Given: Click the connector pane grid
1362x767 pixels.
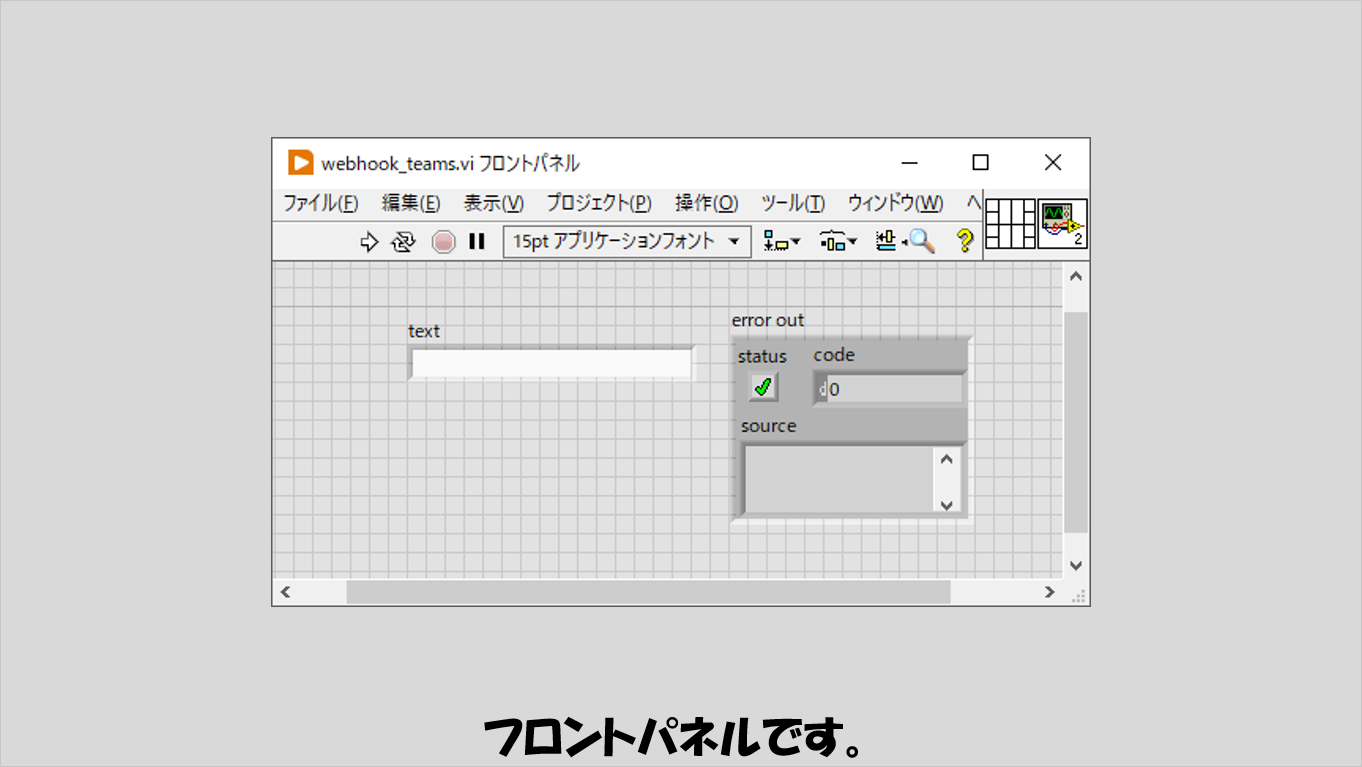Looking at the screenshot, I should (x=1010, y=224).
